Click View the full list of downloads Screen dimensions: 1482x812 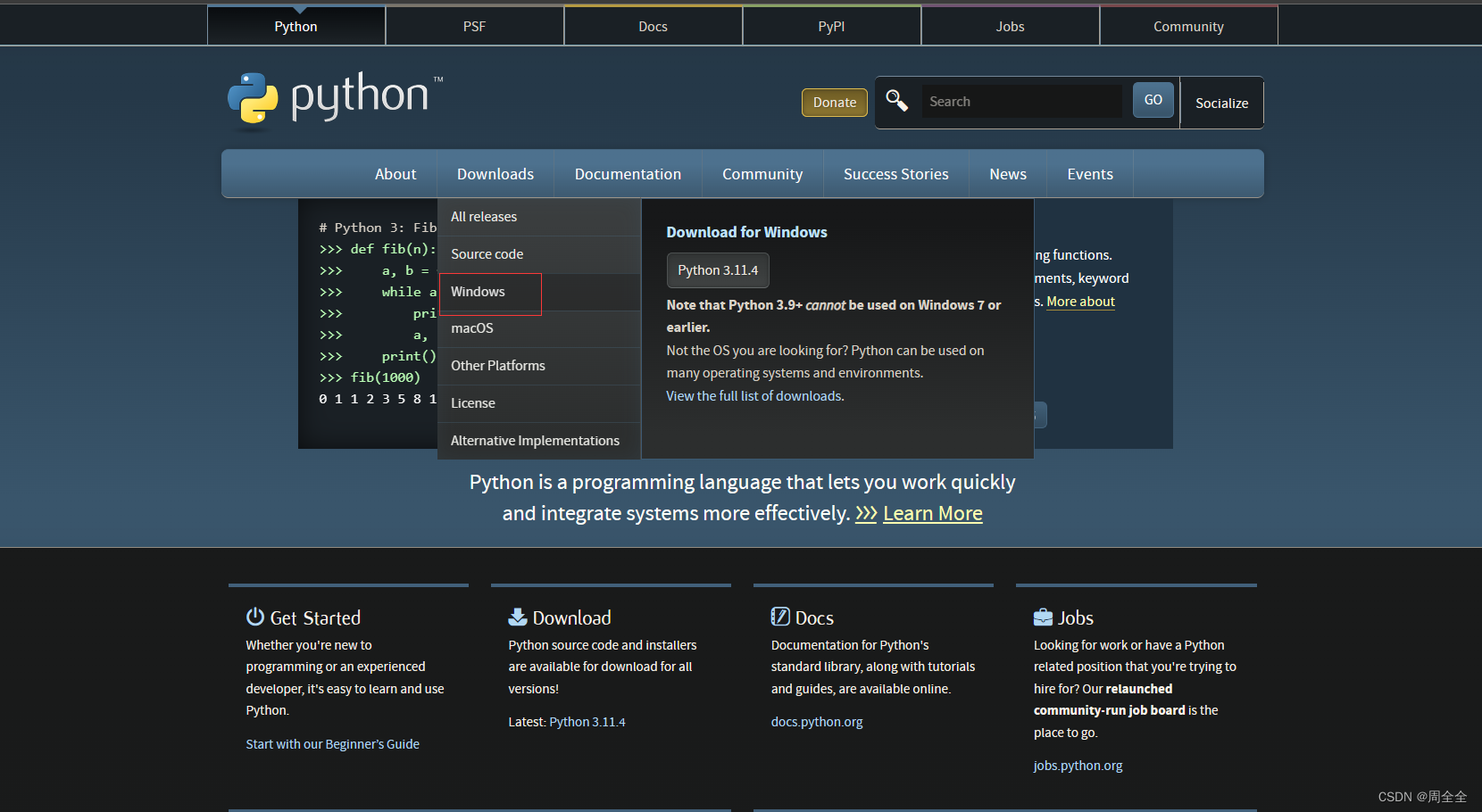755,396
